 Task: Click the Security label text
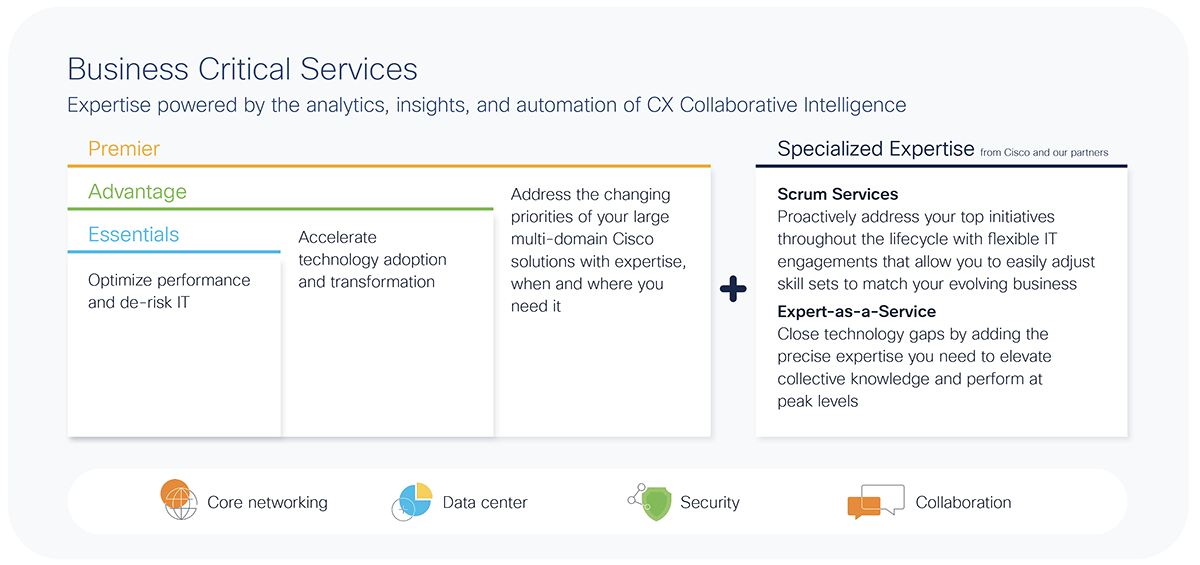[709, 503]
